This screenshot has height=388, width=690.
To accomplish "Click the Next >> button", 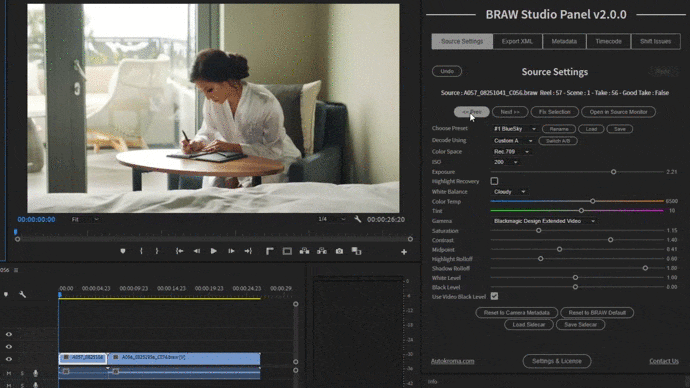I will (510, 112).
